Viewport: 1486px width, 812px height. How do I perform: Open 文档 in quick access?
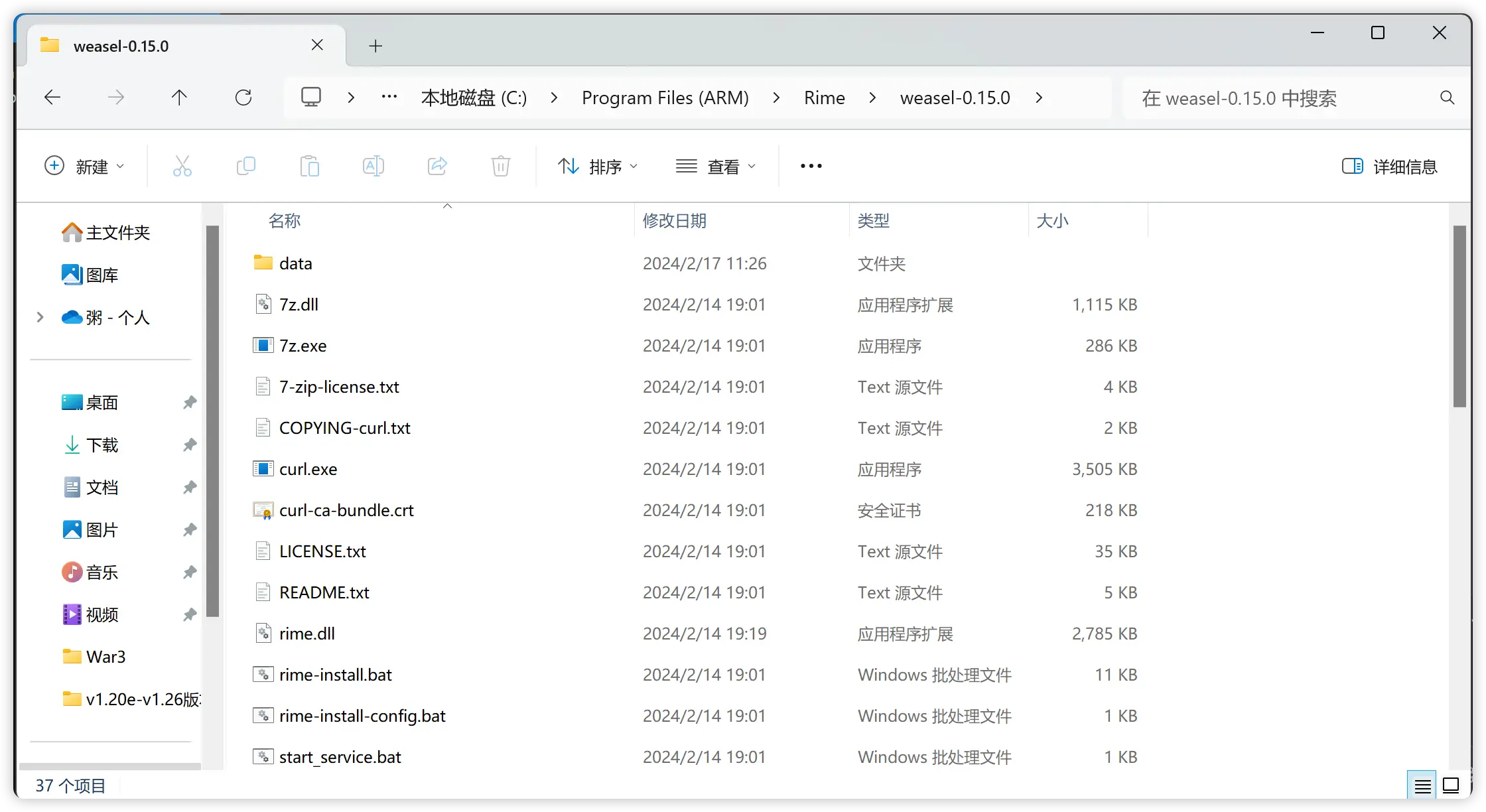(90, 487)
